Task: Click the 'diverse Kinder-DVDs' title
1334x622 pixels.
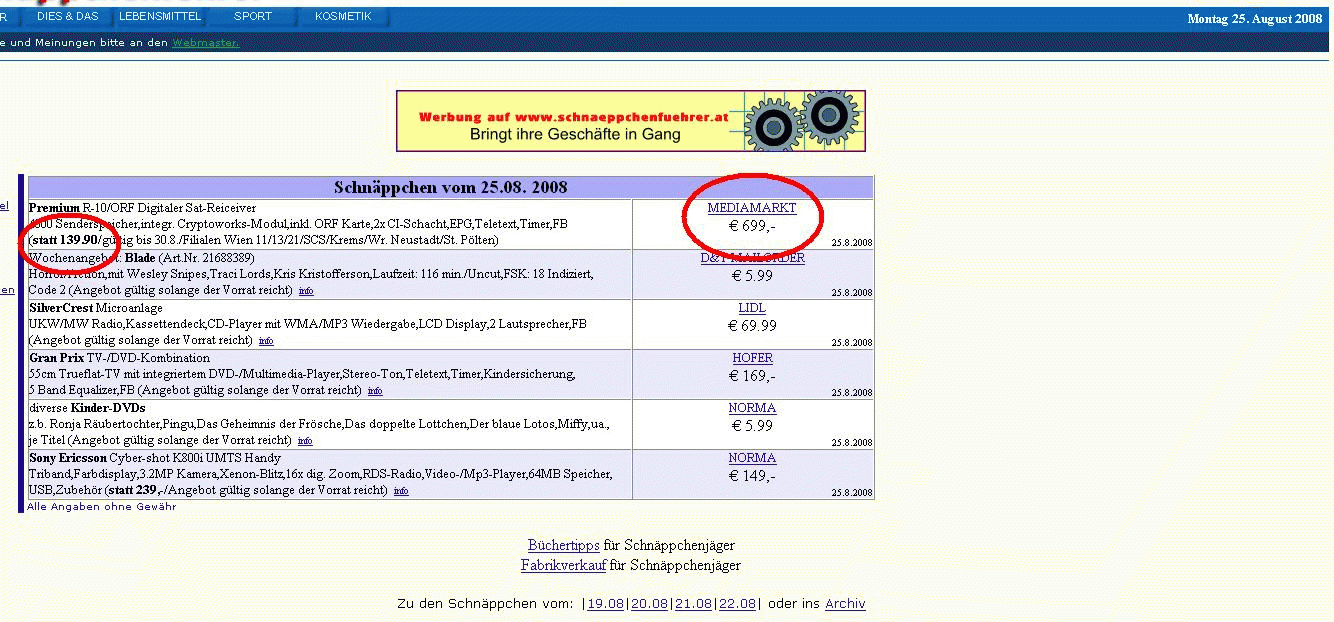Action: (87, 408)
